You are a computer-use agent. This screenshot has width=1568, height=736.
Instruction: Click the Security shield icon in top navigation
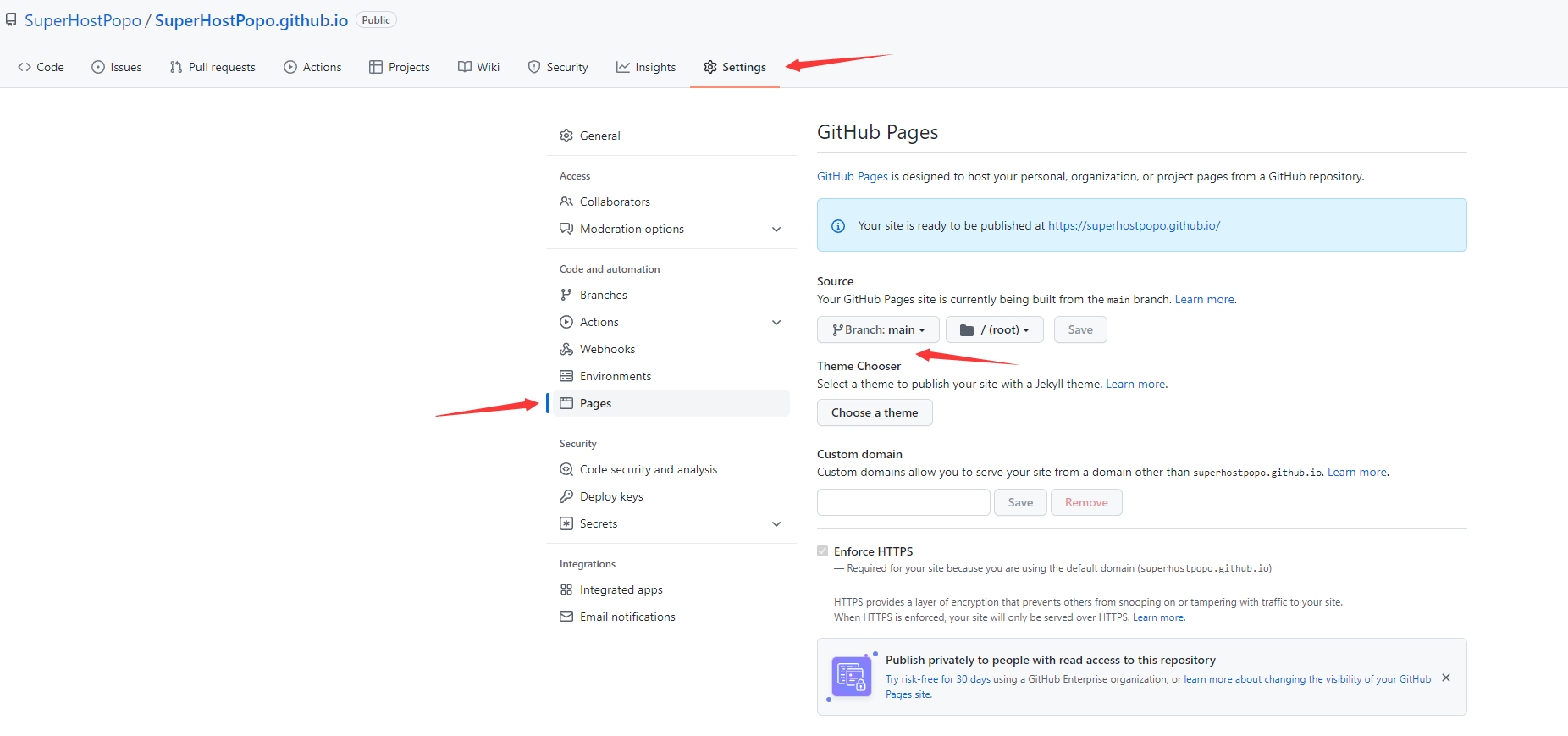pos(534,67)
